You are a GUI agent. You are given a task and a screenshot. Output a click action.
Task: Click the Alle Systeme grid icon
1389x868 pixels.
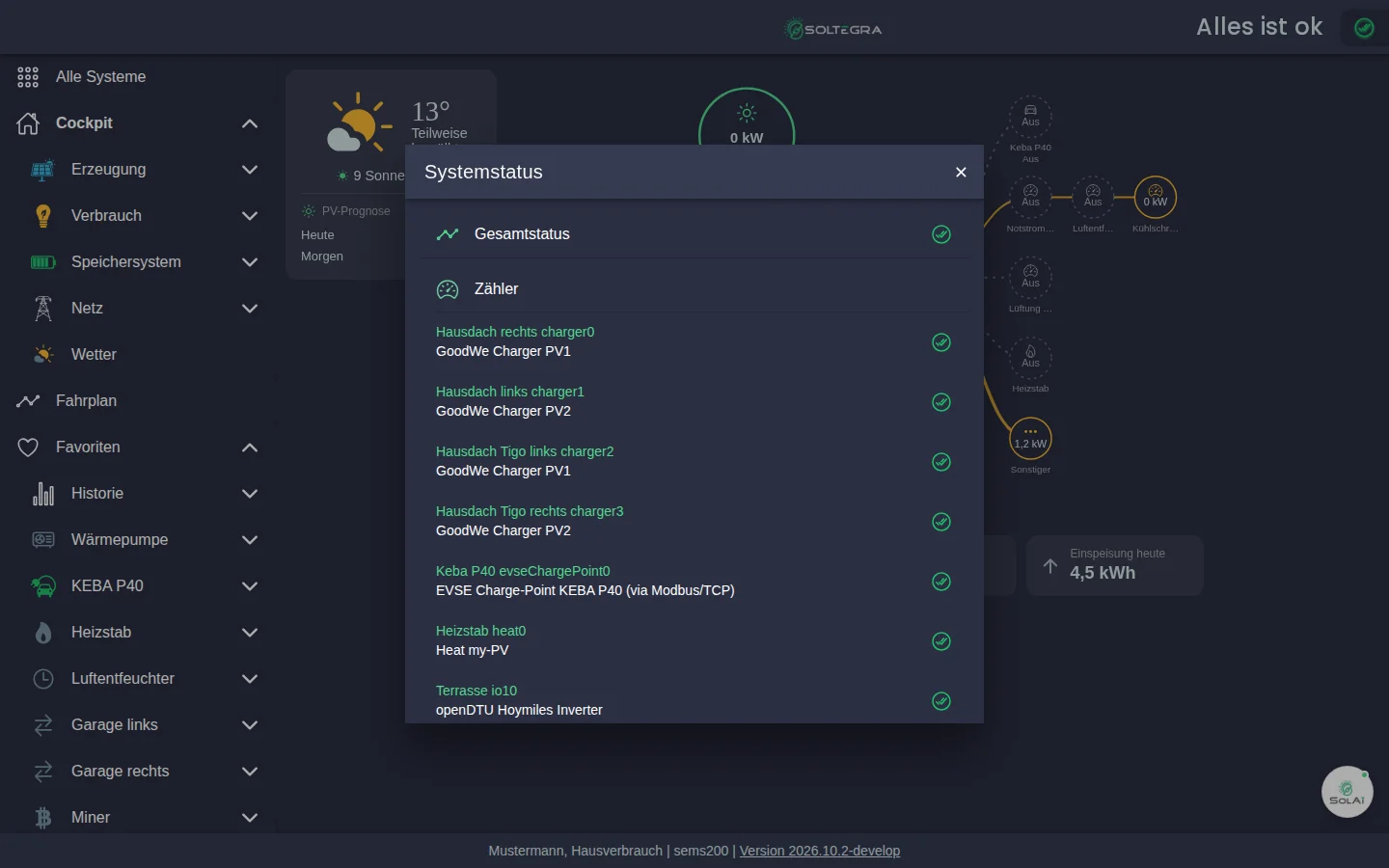(28, 77)
